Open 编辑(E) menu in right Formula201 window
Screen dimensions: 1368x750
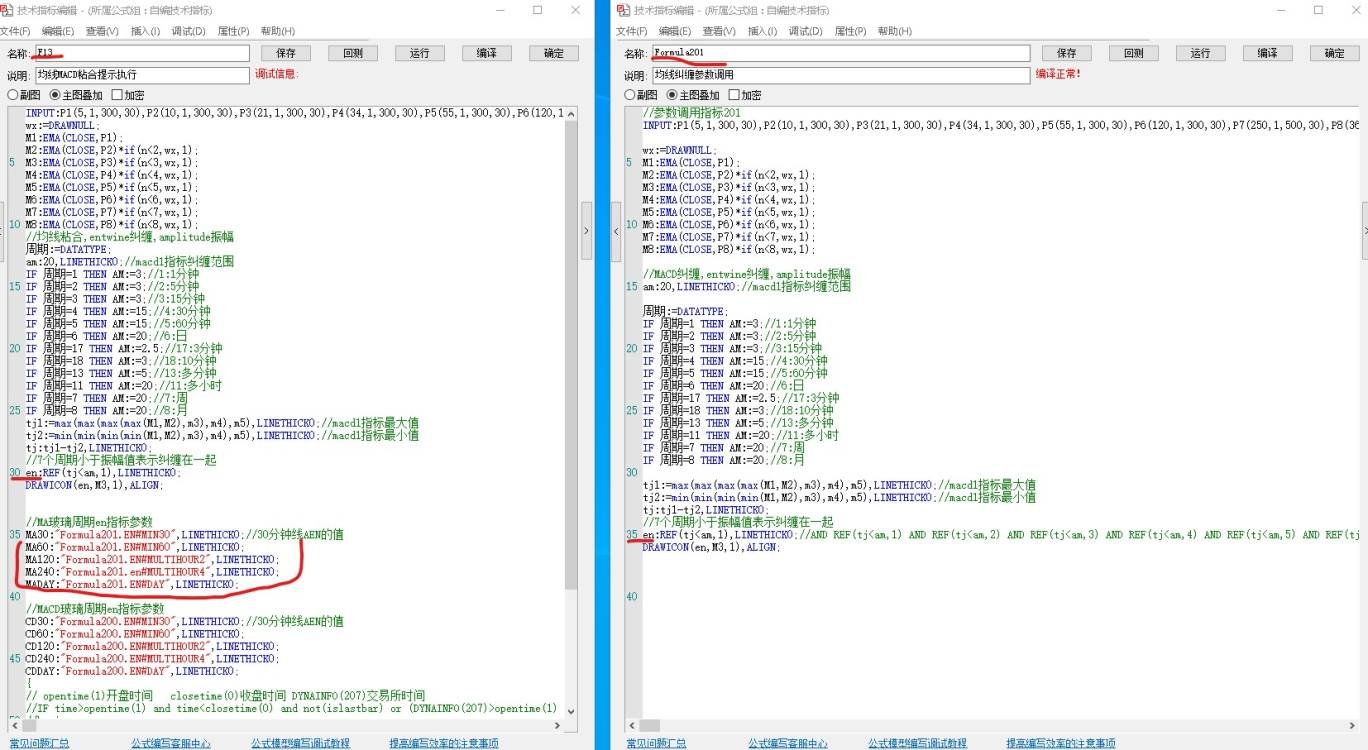(x=674, y=31)
